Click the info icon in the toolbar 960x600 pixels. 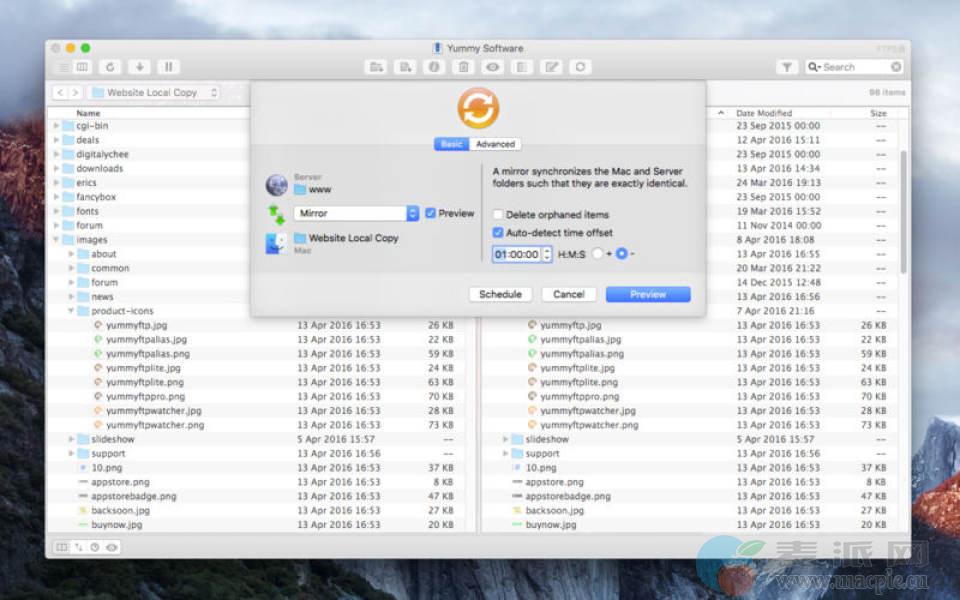coord(434,67)
